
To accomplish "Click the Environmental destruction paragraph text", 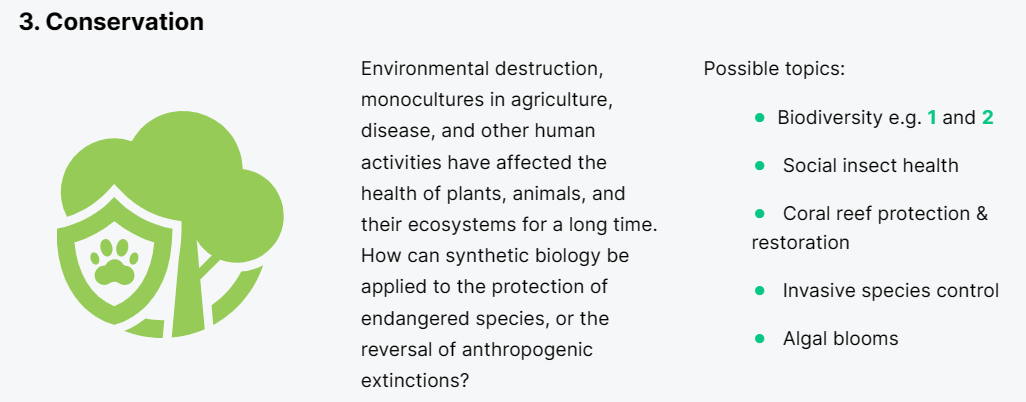I will [509, 225].
